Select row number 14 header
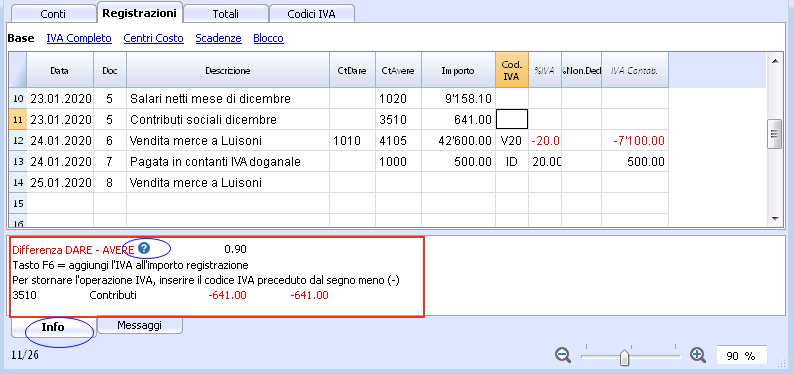This screenshot has width=794, height=374. point(18,183)
